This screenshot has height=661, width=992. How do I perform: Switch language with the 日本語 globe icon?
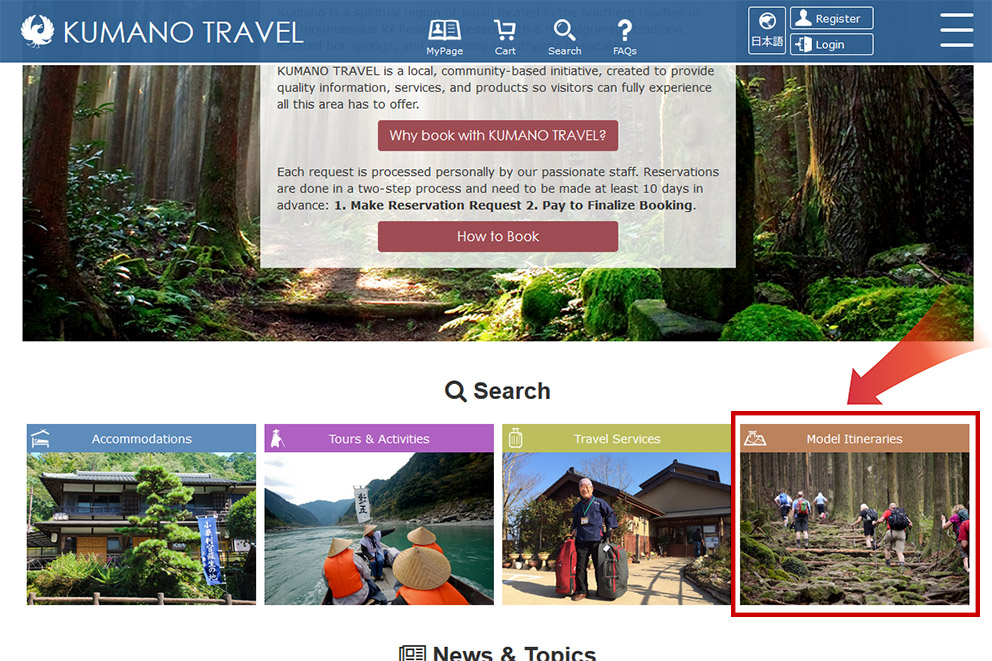[x=767, y=30]
